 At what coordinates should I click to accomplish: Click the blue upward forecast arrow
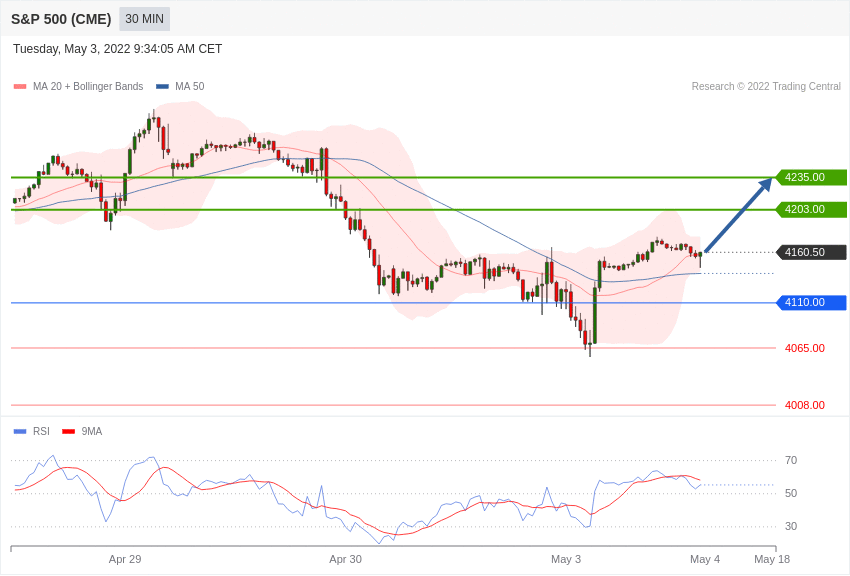pos(738,215)
